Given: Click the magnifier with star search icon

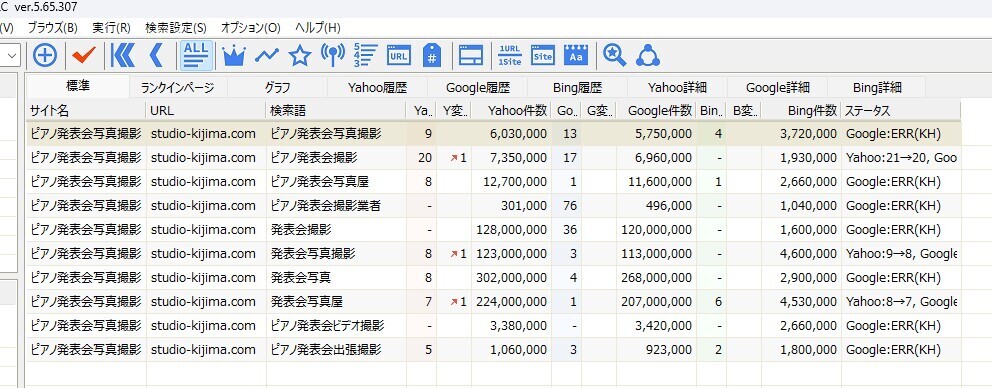Looking at the screenshot, I should point(614,55).
